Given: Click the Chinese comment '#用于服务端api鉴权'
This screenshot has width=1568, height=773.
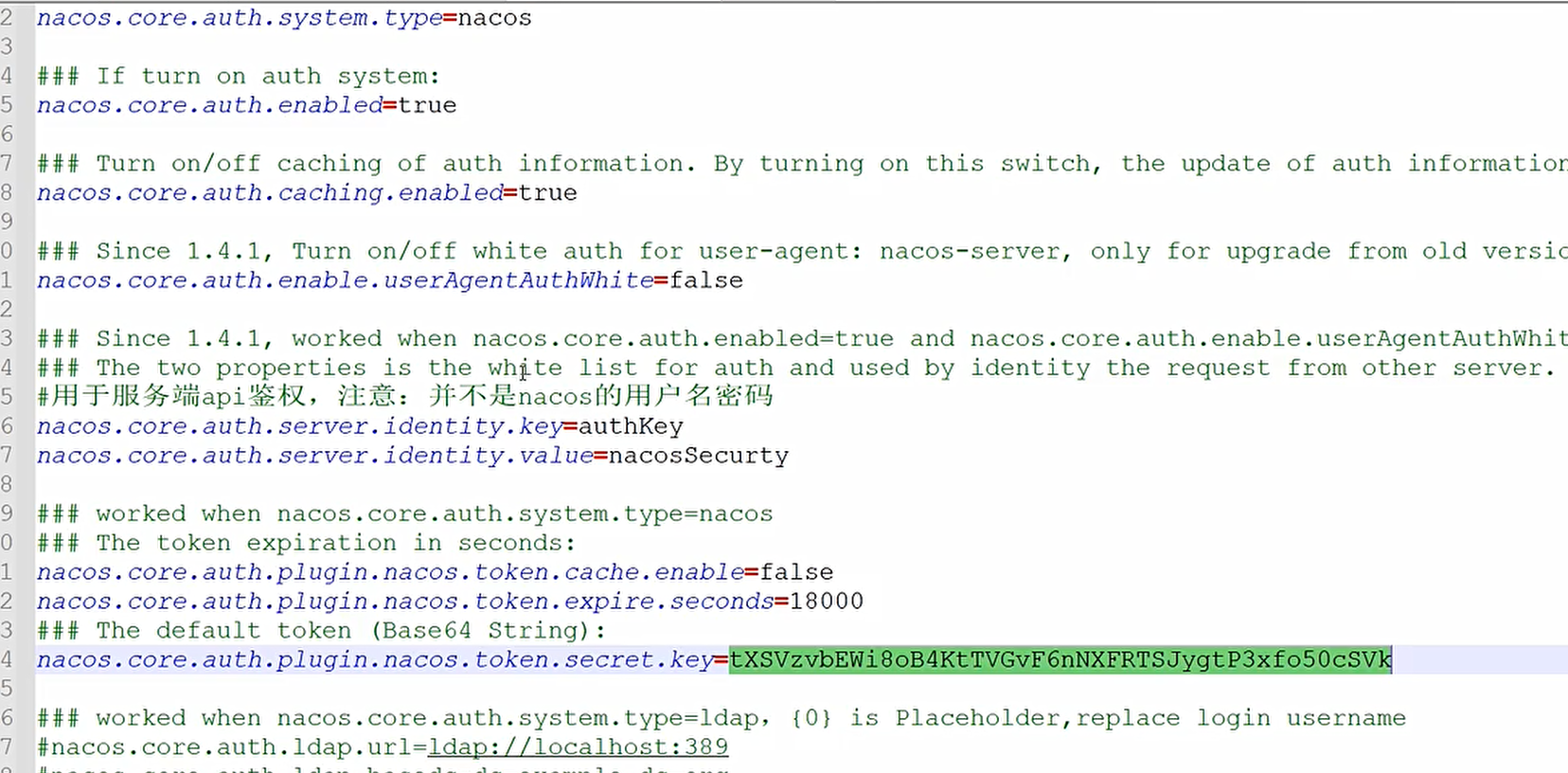Looking at the screenshot, I should (405, 396).
